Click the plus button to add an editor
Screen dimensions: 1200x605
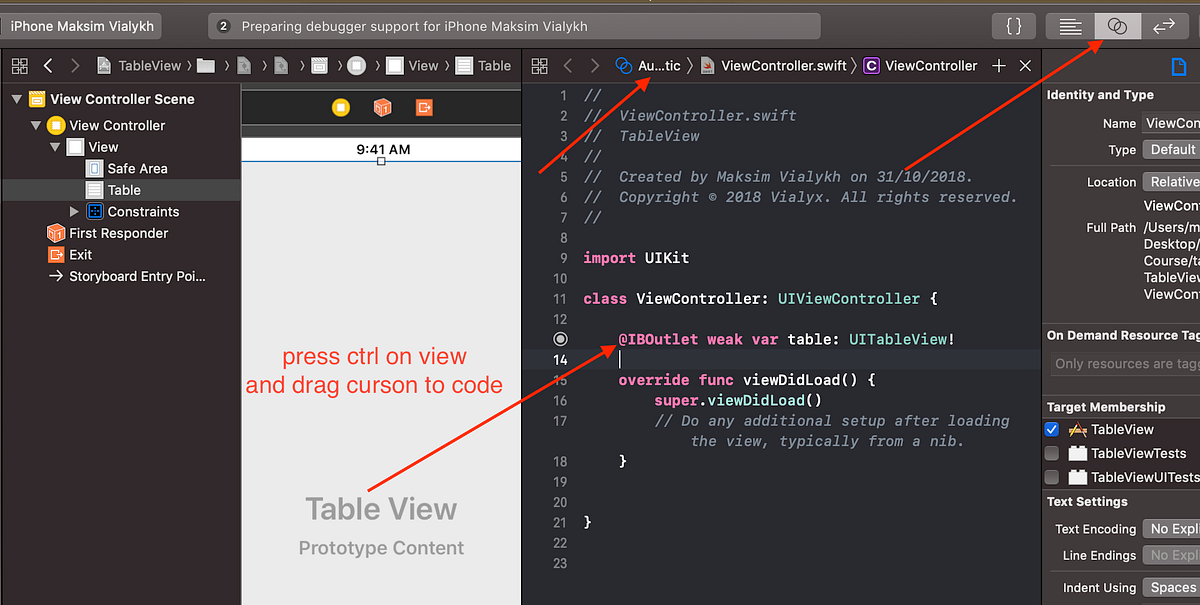998,65
